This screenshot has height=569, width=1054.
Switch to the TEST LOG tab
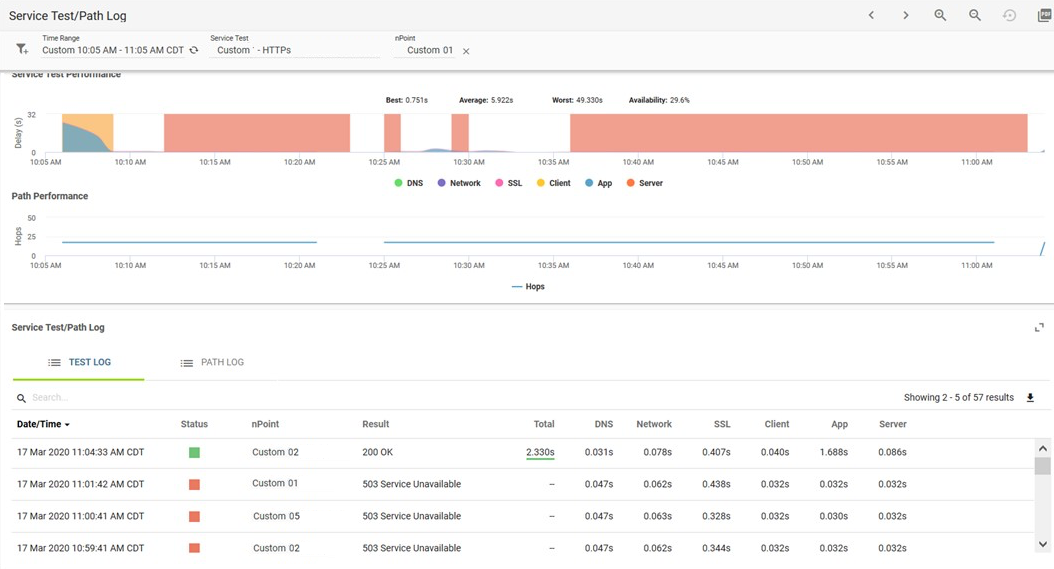point(79,363)
